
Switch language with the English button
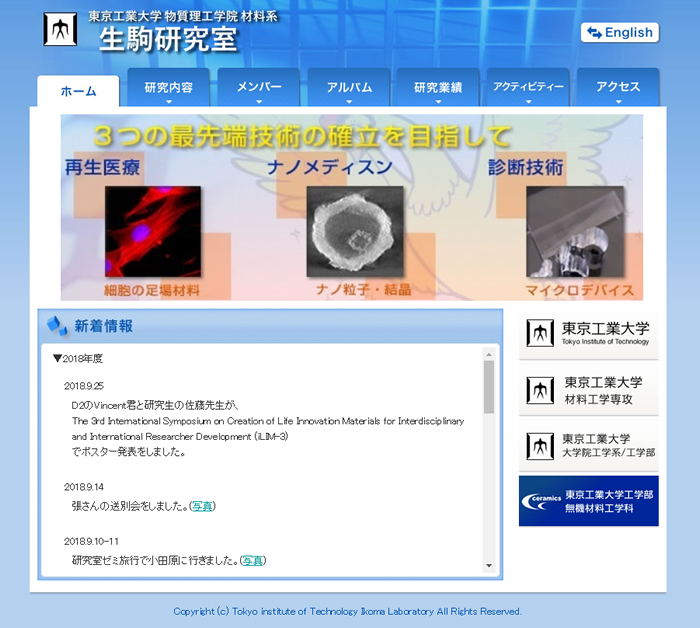tap(619, 33)
